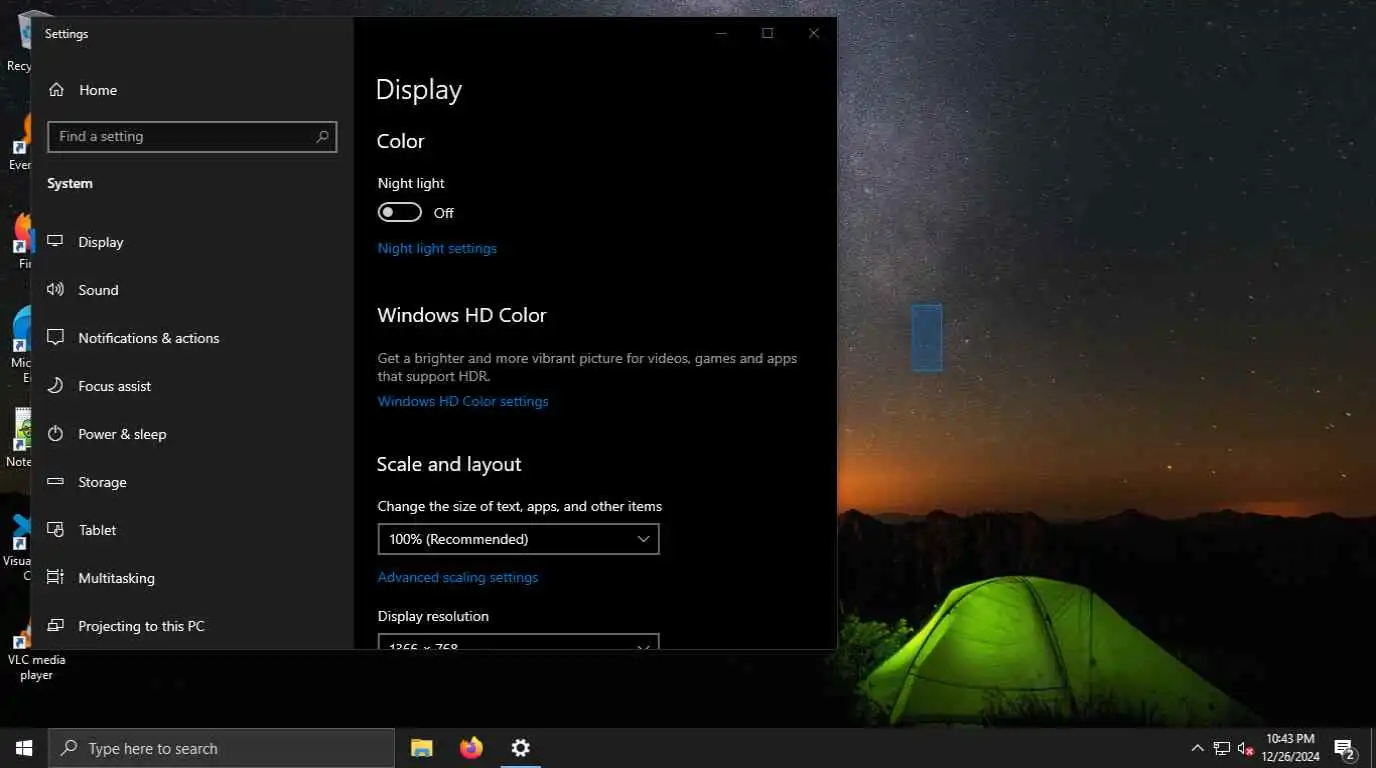Click the Focus assist moon icon
The height and width of the screenshot is (768, 1376).
pos(56,386)
